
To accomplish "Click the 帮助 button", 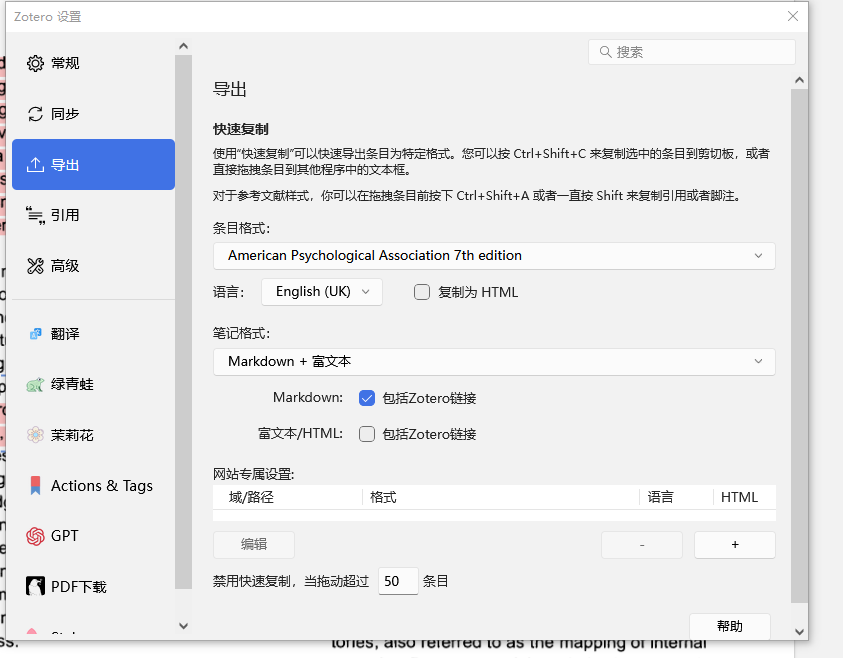I will click(x=730, y=626).
